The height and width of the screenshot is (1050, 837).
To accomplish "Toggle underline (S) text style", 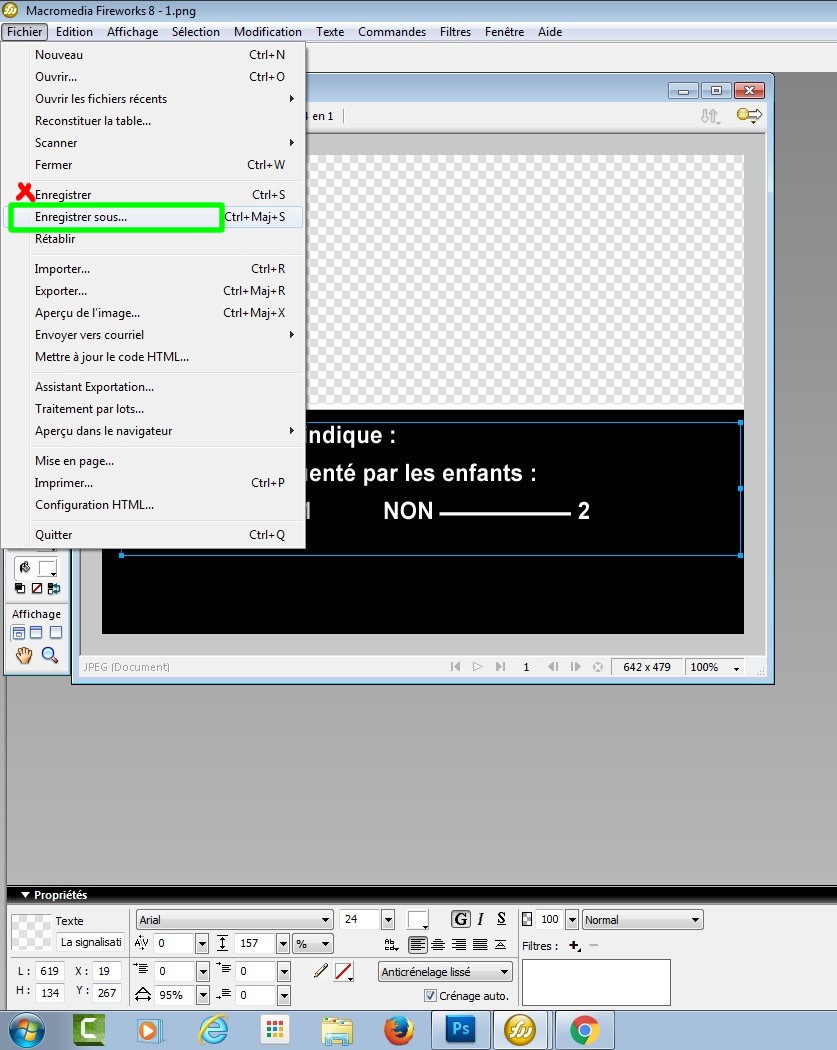I will (x=502, y=919).
